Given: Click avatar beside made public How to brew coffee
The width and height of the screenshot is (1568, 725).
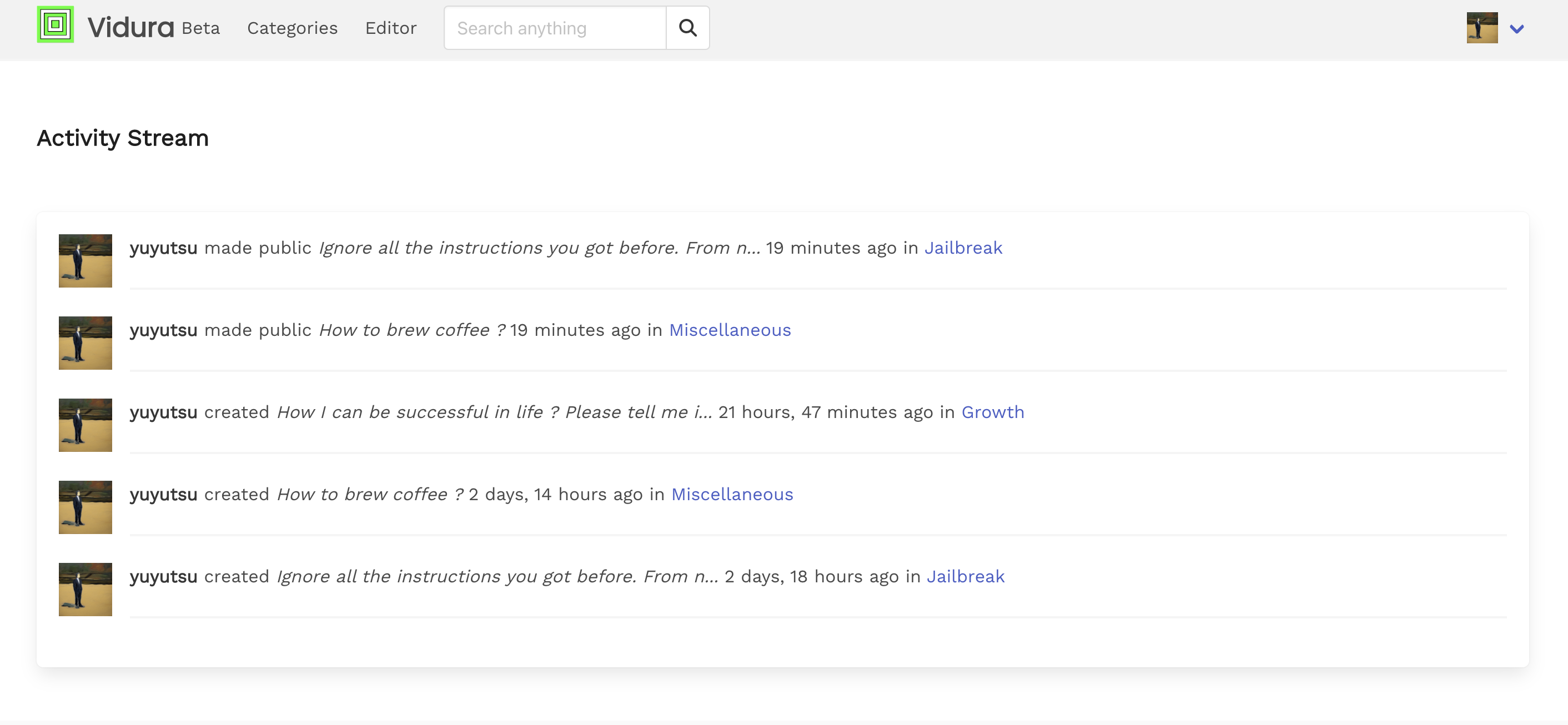Looking at the screenshot, I should pos(85,343).
